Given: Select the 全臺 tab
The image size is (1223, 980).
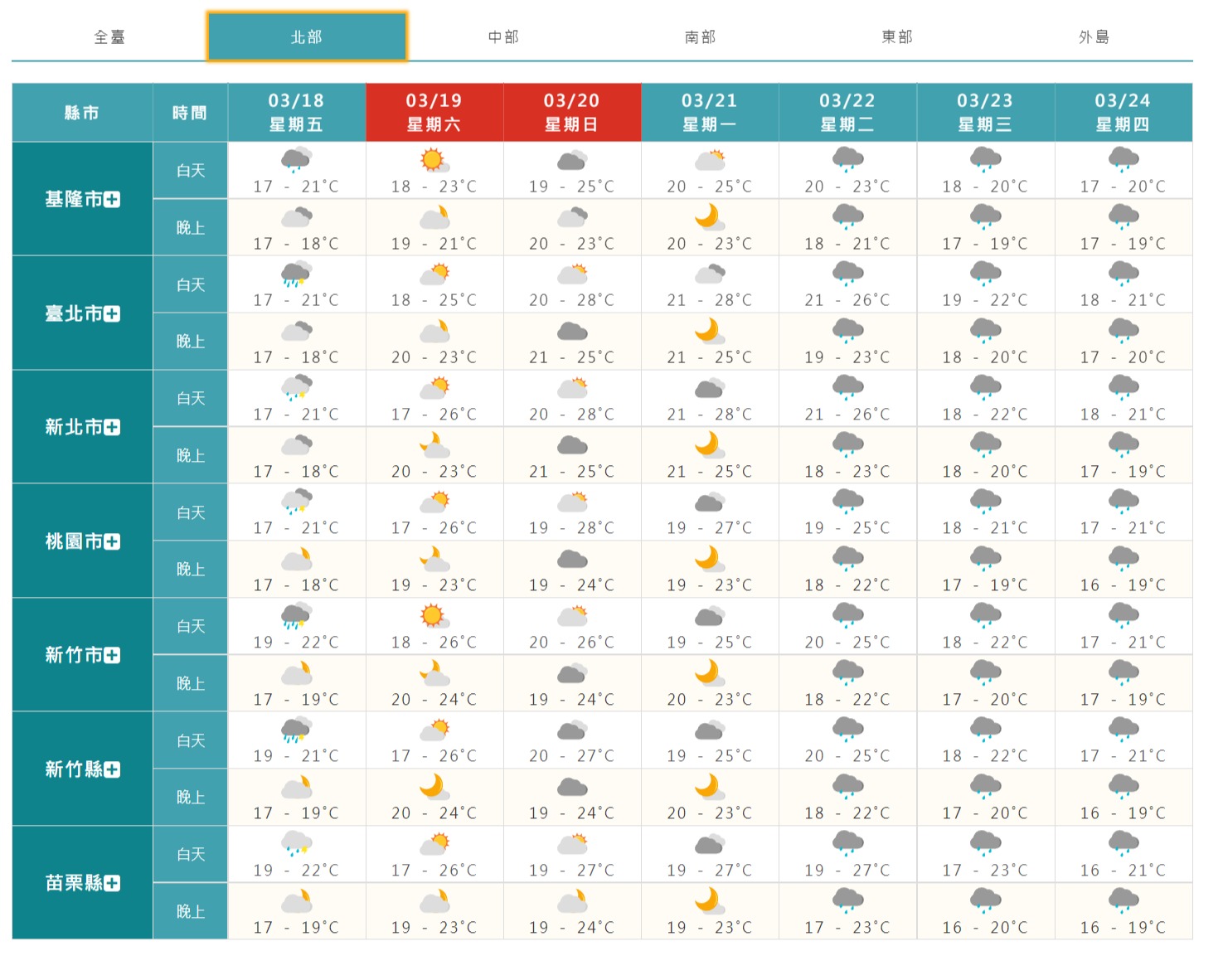Looking at the screenshot, I should tap(109, 37).
